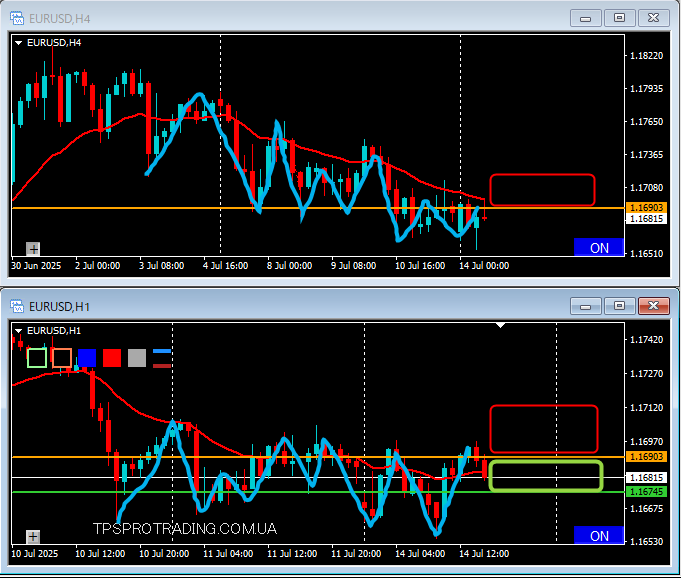
Task: Click the EURUSD,H1 window chart icon
Action: tap(17, 306)
